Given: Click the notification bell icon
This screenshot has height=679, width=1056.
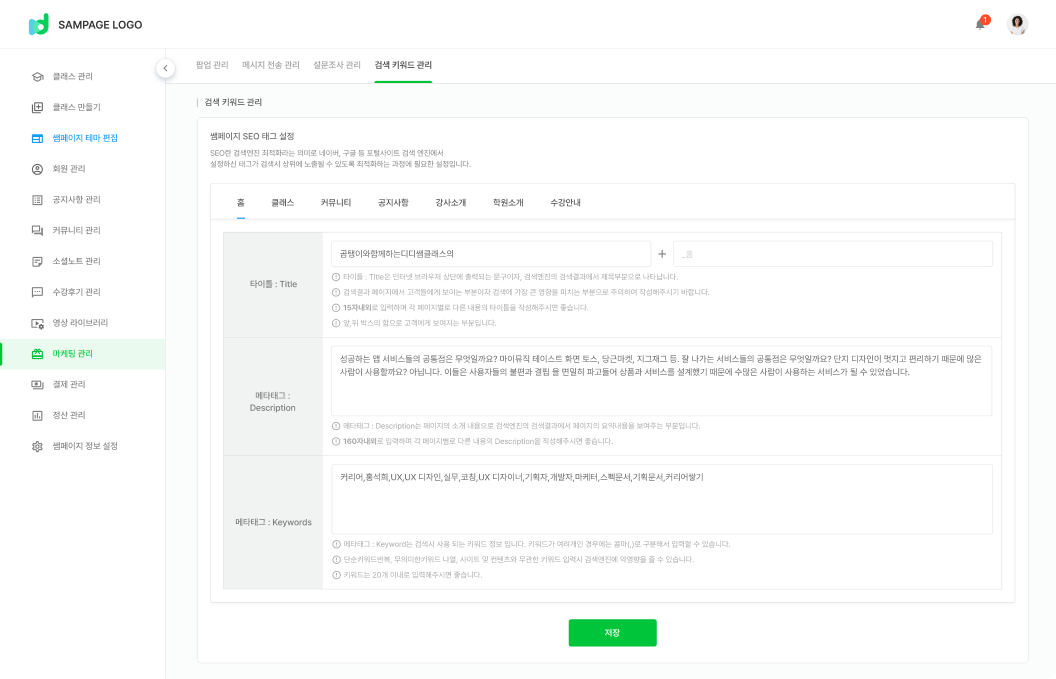Looking at the screenshot, I should point(981,24).
